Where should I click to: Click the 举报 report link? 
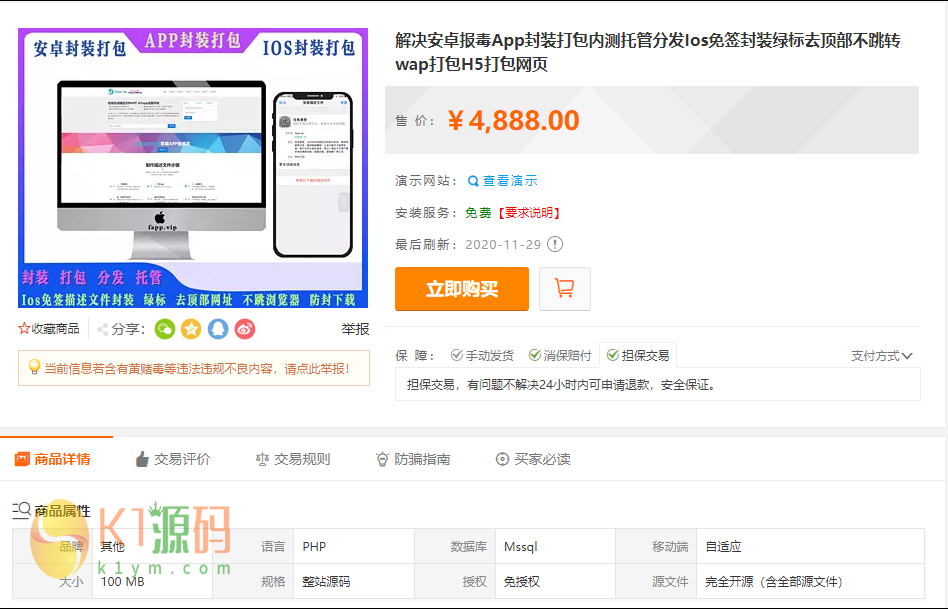(x=355, y=329)
